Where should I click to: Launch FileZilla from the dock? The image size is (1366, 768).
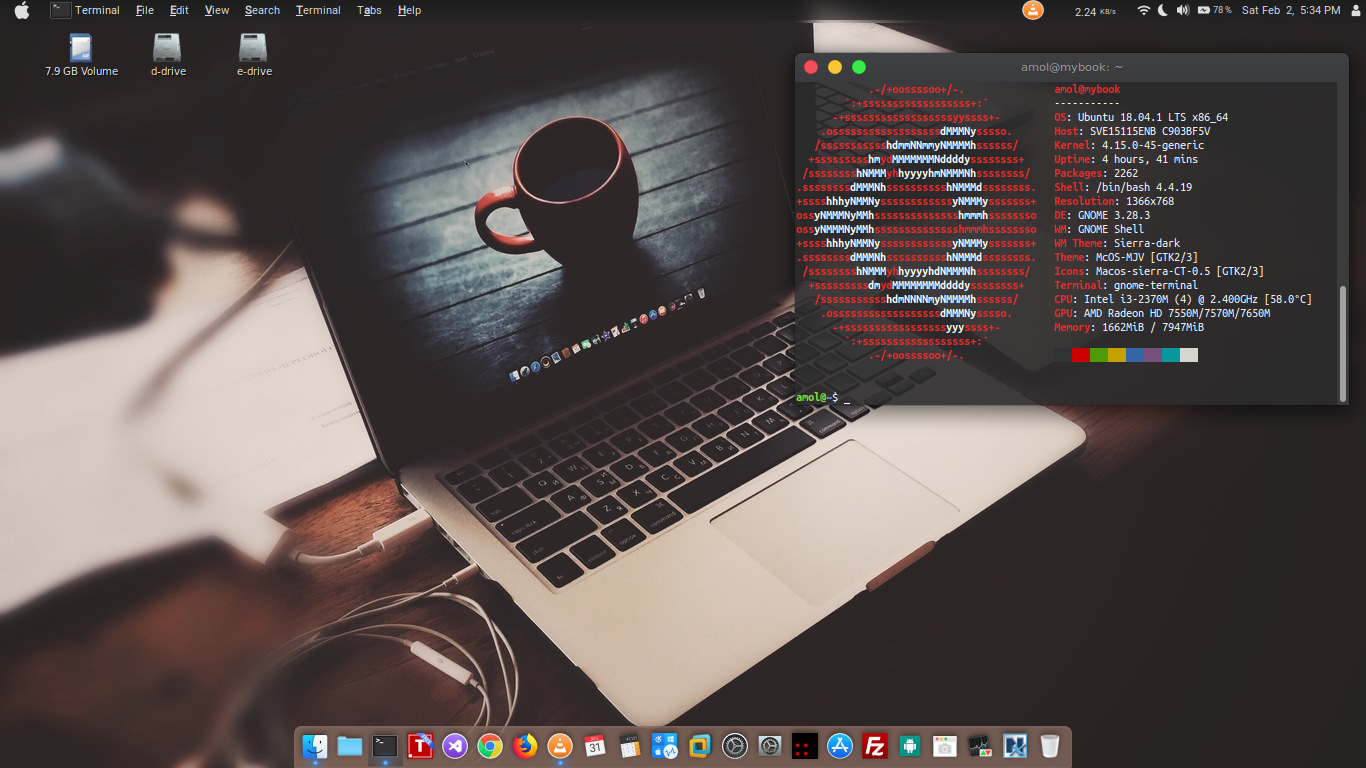[875, 746]
